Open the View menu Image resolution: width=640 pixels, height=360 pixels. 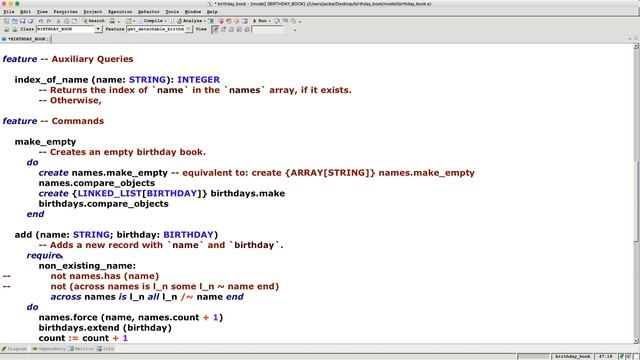pos(42,12)
